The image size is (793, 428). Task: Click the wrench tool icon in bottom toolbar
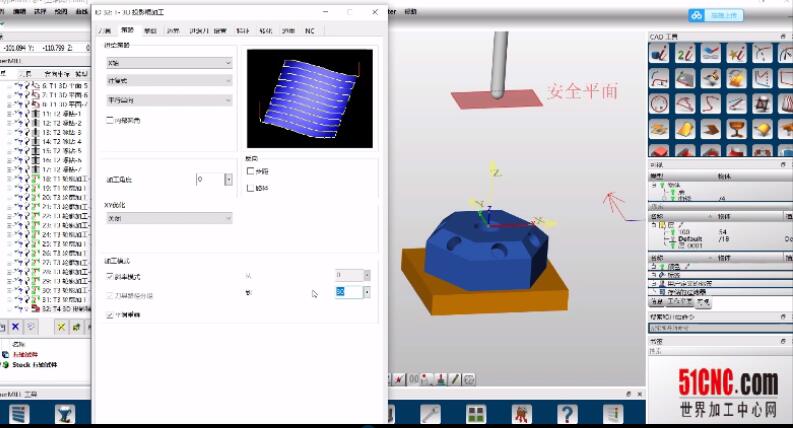[431, 414]
